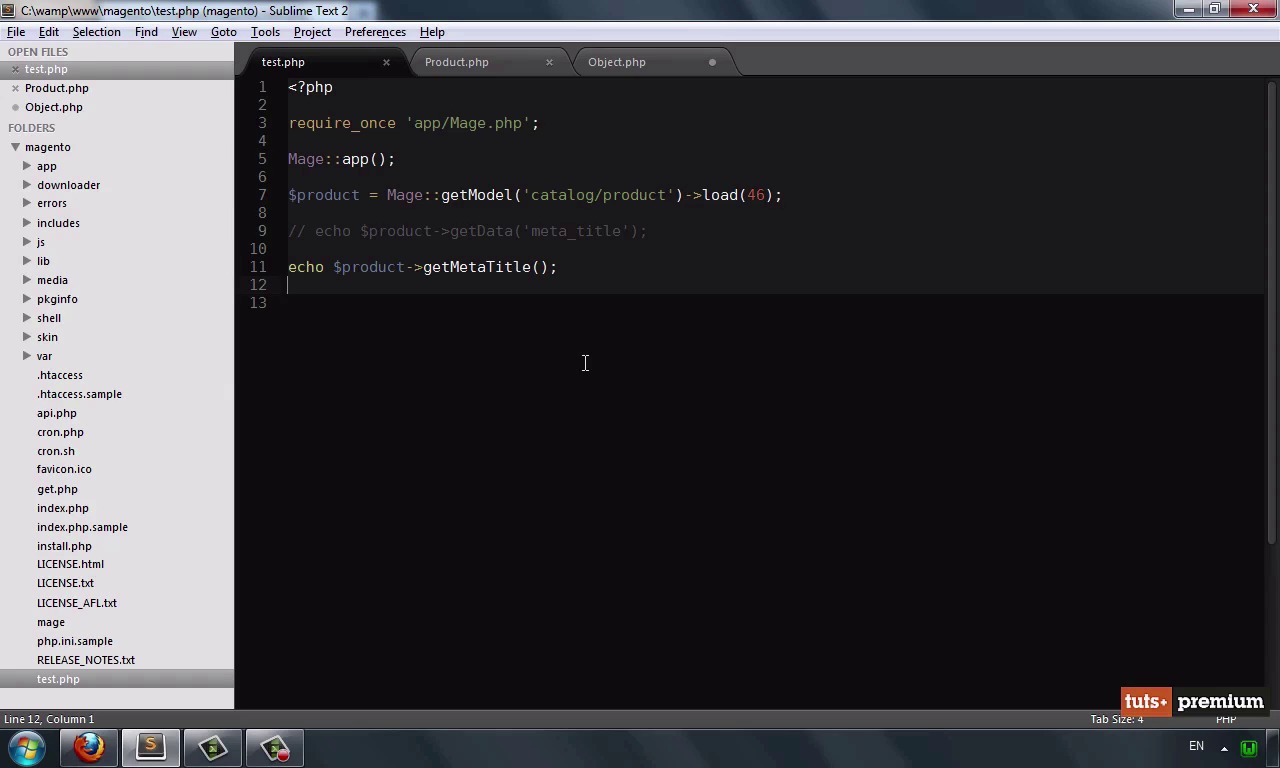Click line number 9 in the gutter
Image resolution: width=1280 pixels, height=768 pixels.
pyautogui.click(x=262, y=231)
